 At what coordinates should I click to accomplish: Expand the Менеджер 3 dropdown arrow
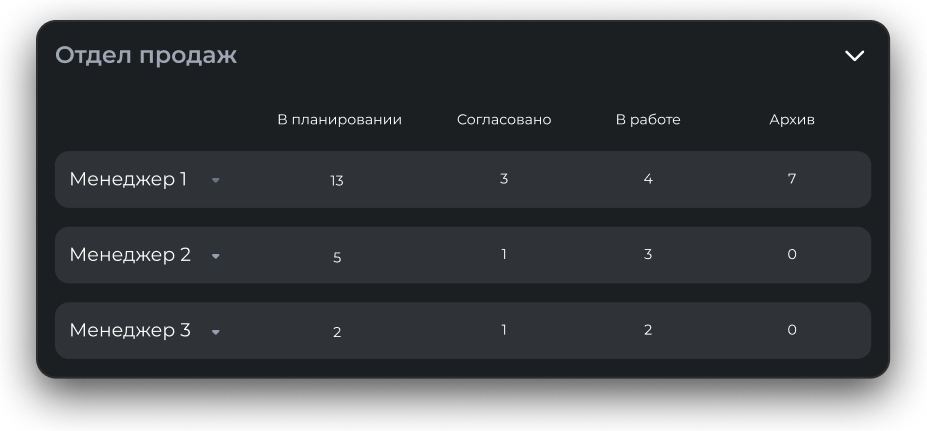[x=215, y=332]
